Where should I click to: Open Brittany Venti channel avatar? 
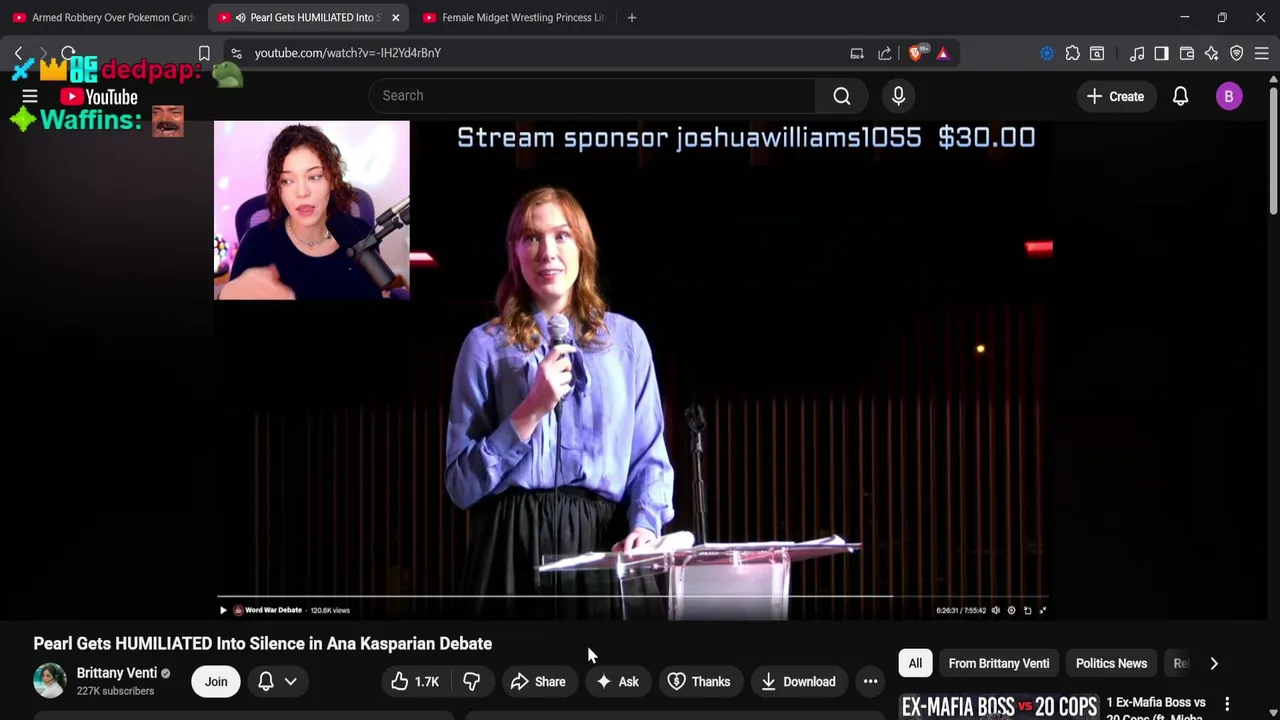click(50, 681)
